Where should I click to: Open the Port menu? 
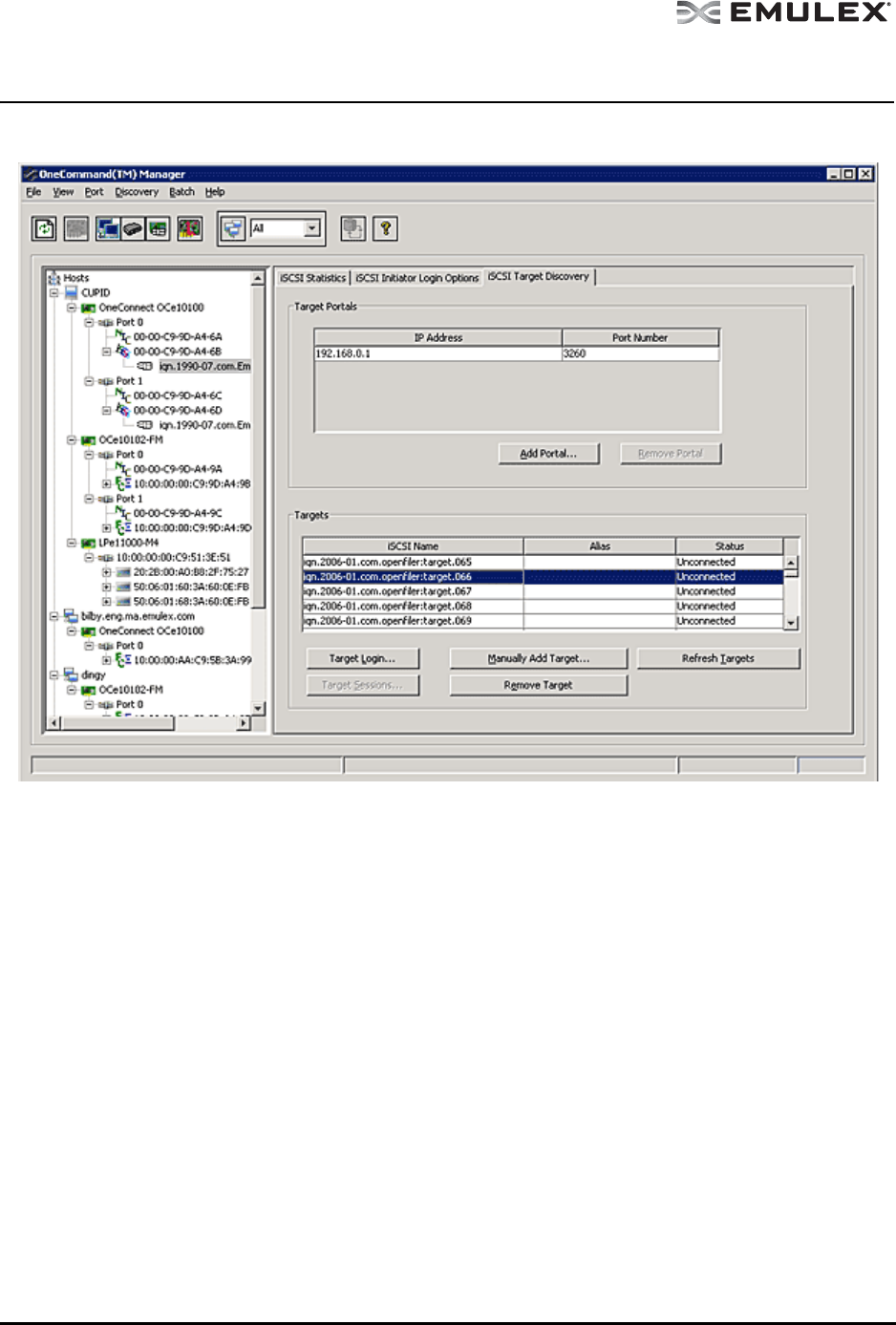pos(94,192)
